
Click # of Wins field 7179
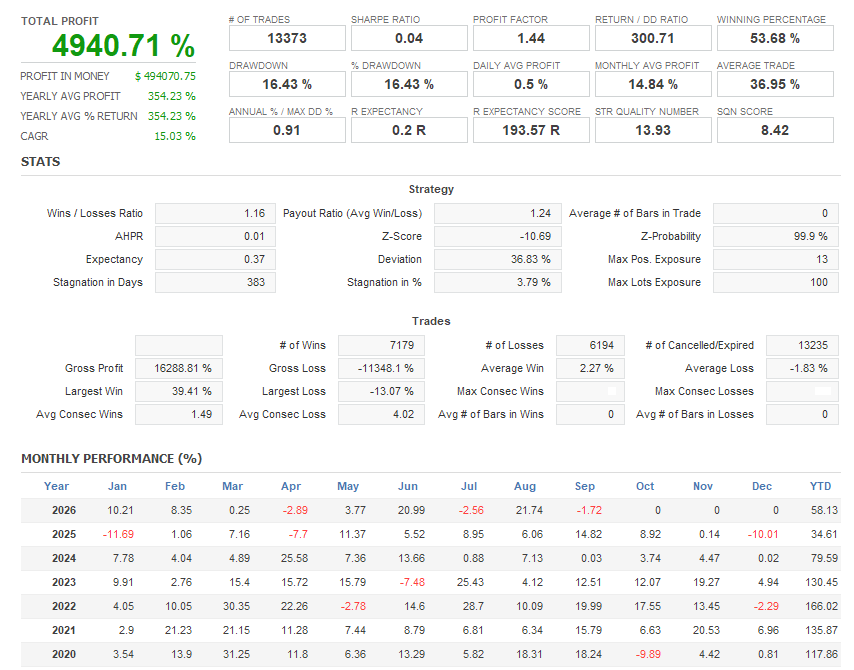tap(381, 345)
